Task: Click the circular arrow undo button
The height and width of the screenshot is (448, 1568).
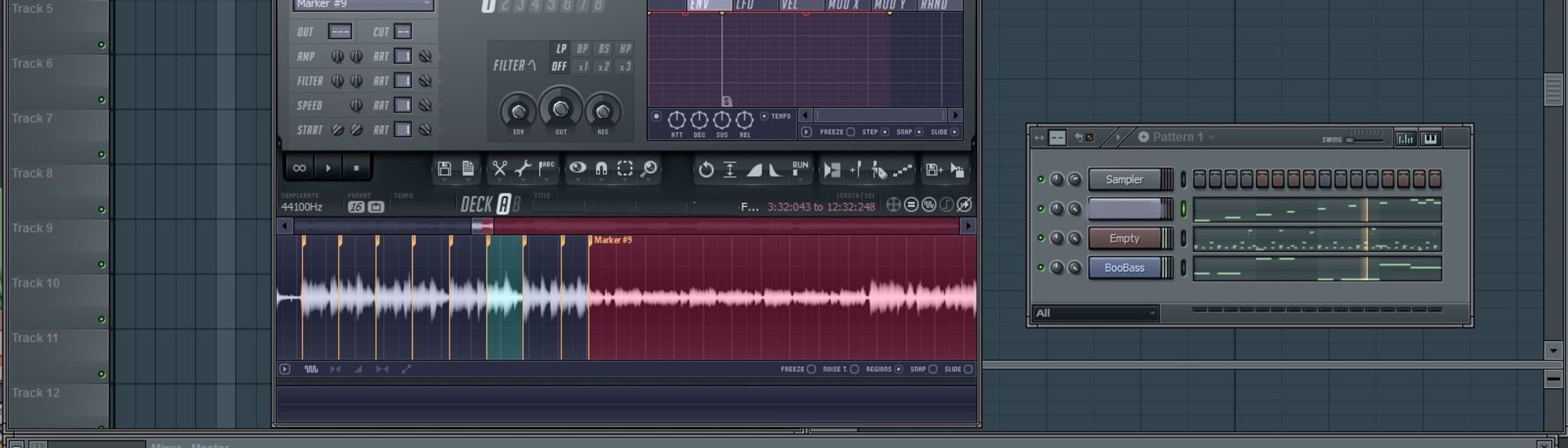Action: click(x=706, y=170)
